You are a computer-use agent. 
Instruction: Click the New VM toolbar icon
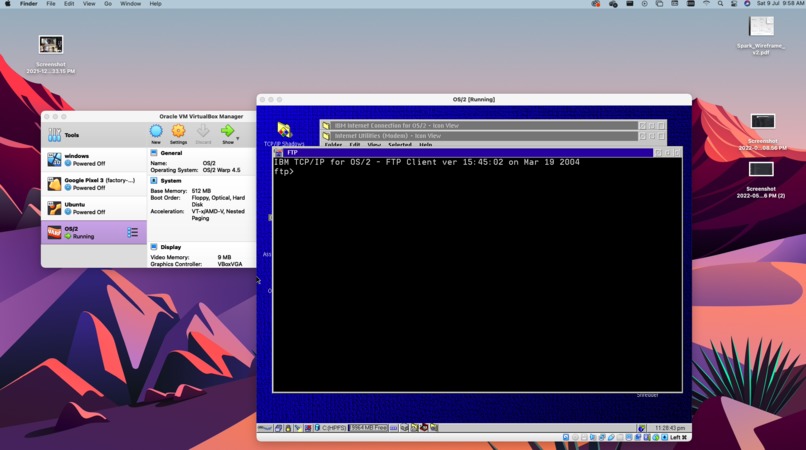156,134
